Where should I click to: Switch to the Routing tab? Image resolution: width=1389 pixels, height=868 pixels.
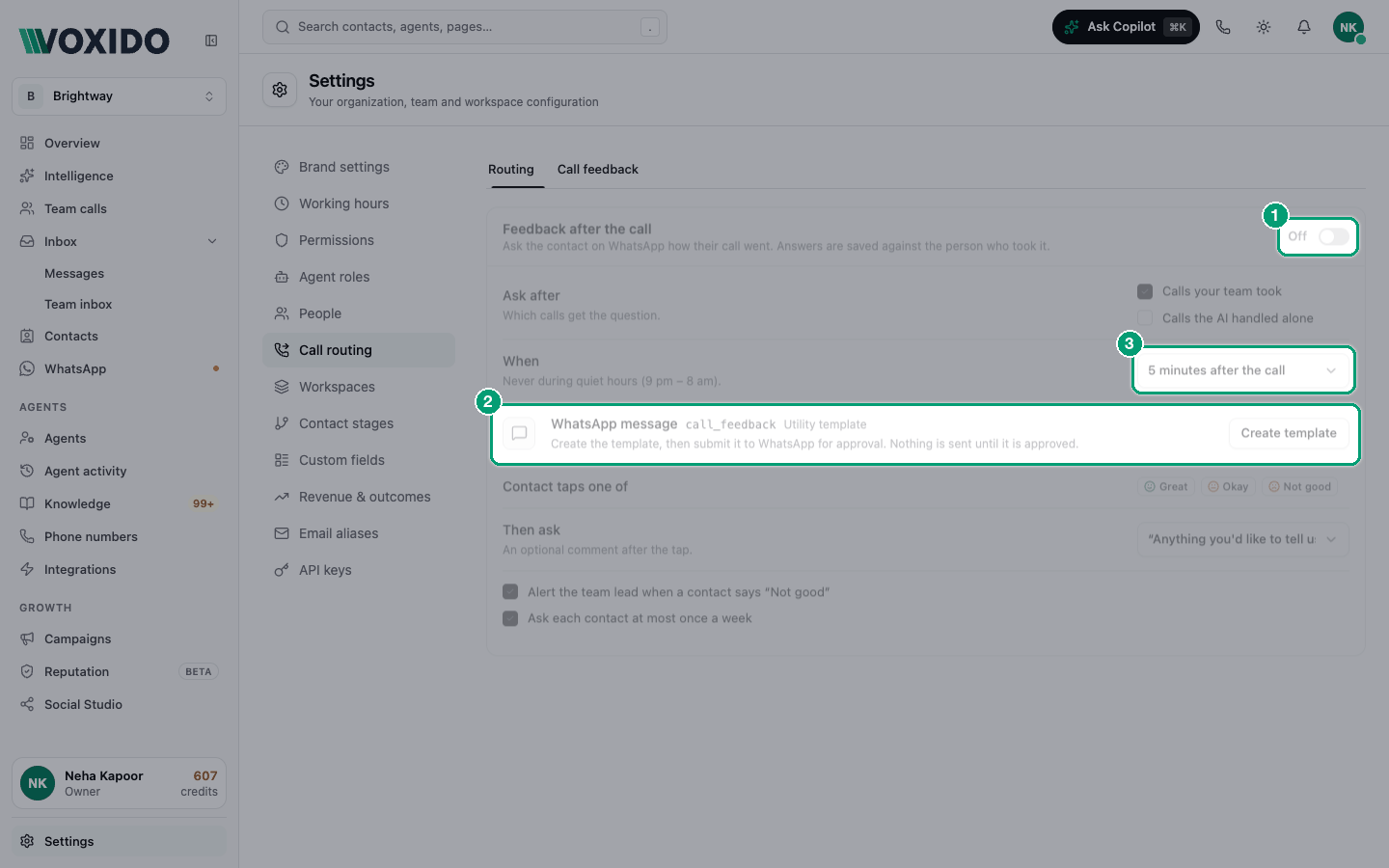(x=511, y=170)
